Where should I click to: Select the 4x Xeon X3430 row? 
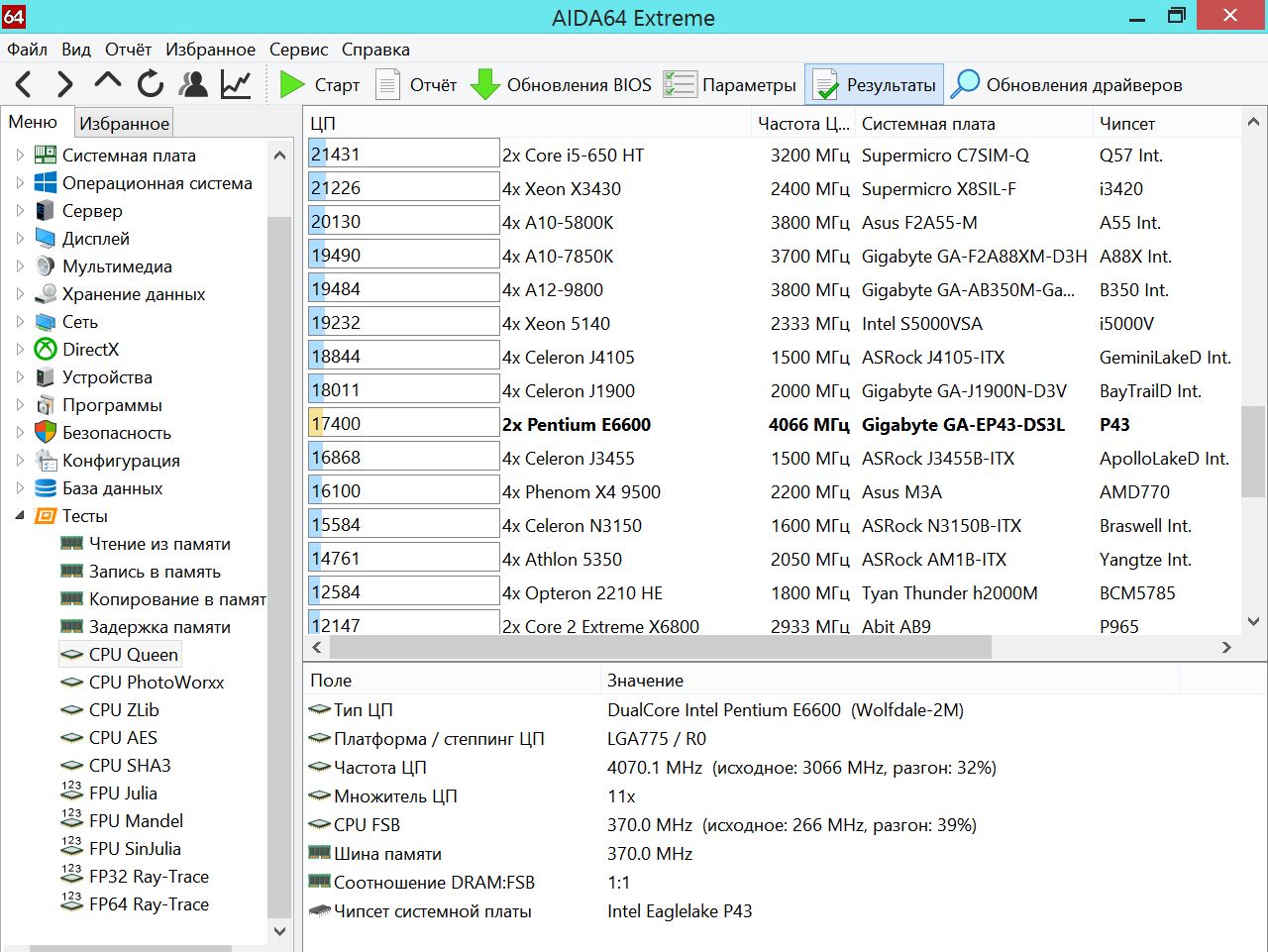point(773,188)
